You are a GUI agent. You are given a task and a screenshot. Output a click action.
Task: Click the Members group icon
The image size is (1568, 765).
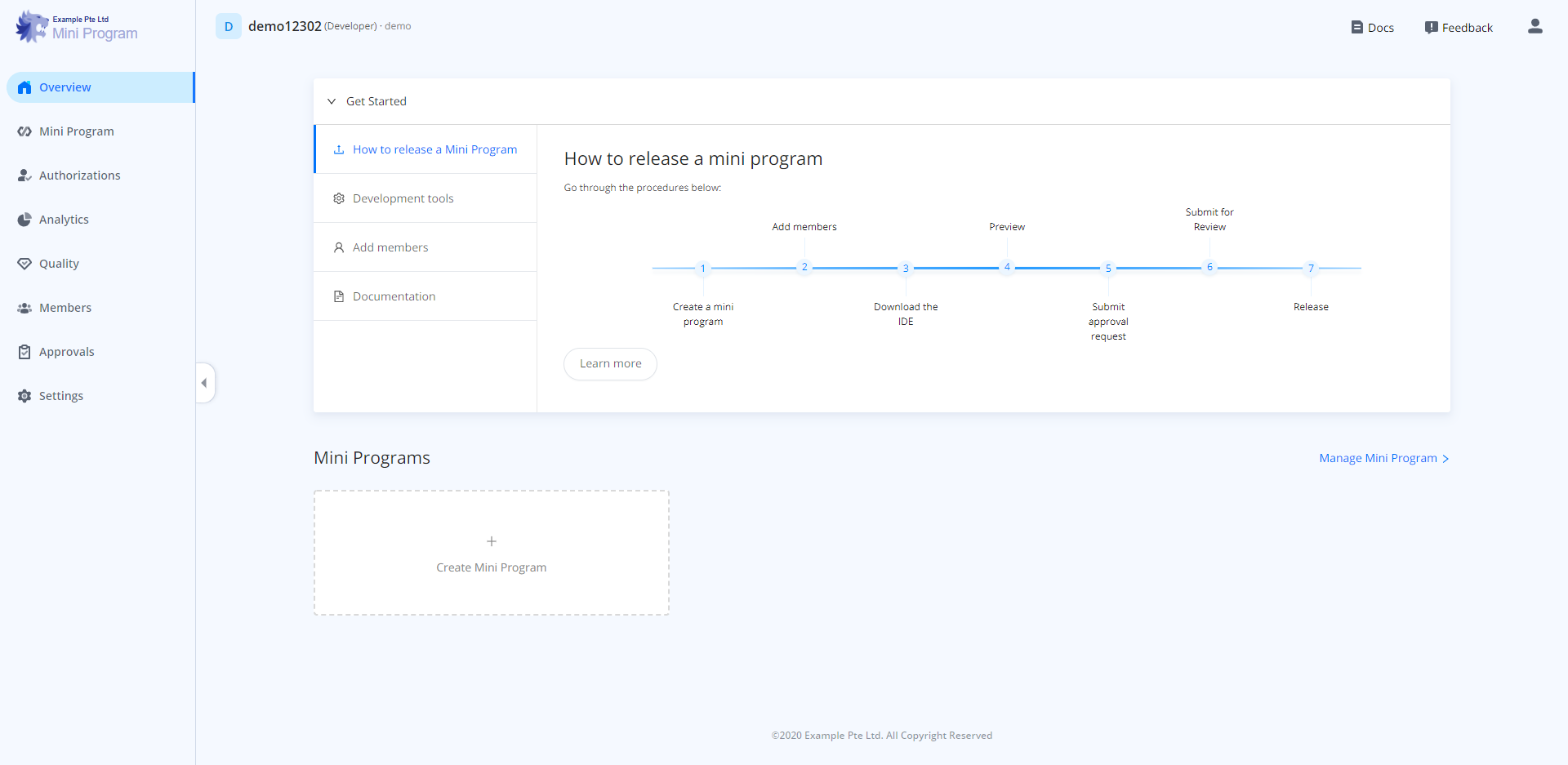(24, 308)
